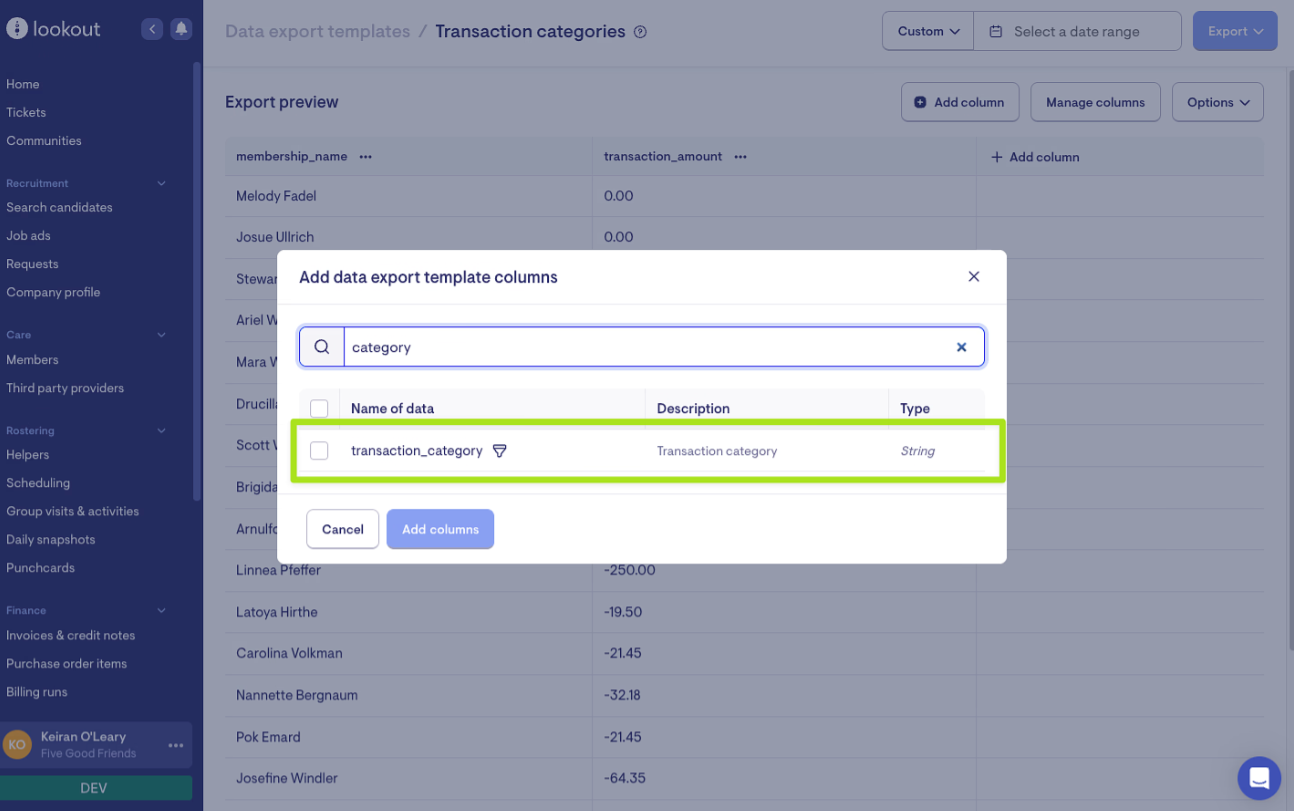1294x811 pixels.
Task: Click the help icon next to Transaction categories
Action: pos(641,32)
